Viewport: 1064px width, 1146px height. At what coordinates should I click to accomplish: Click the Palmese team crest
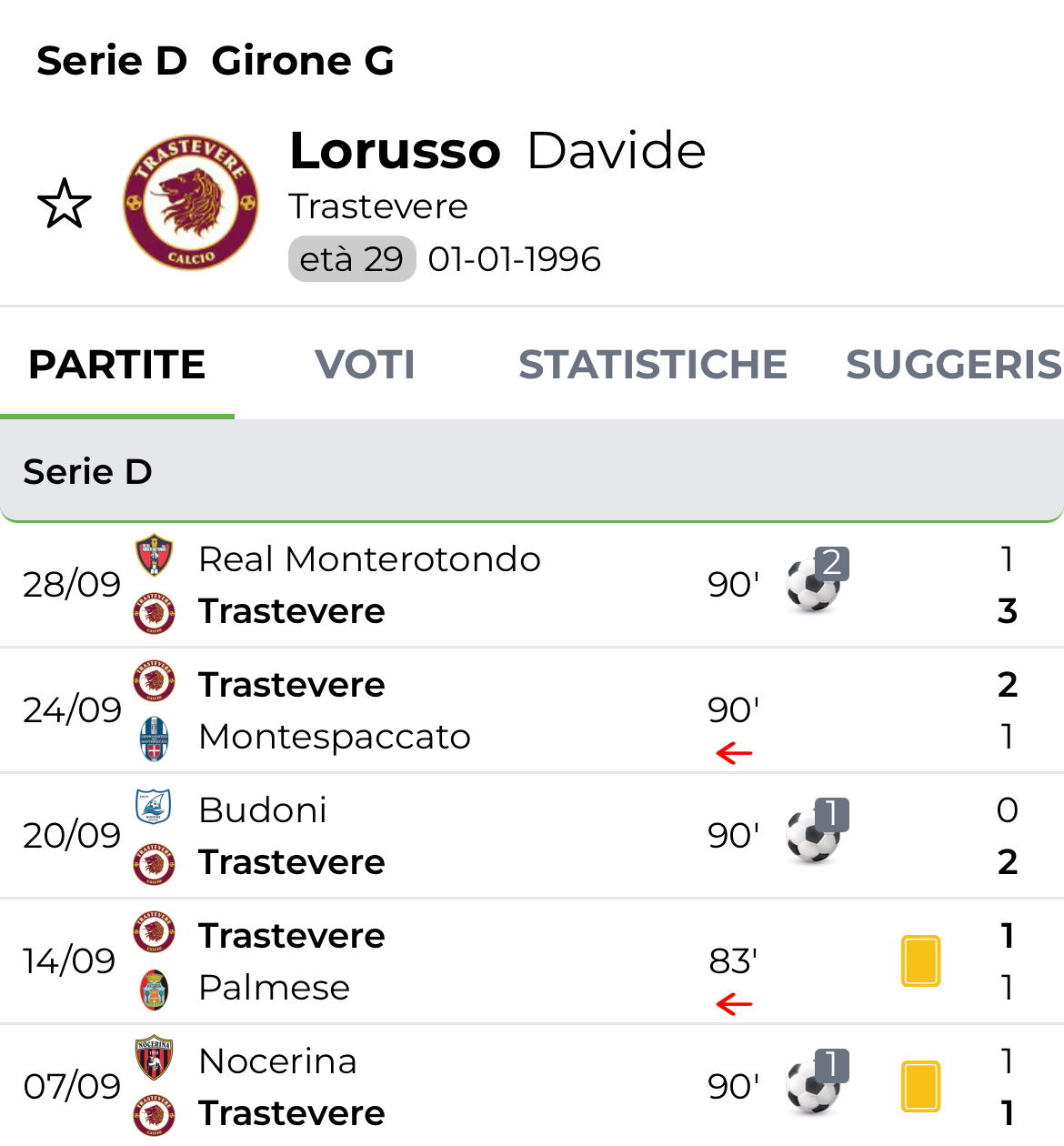click(x=154, y=989)
